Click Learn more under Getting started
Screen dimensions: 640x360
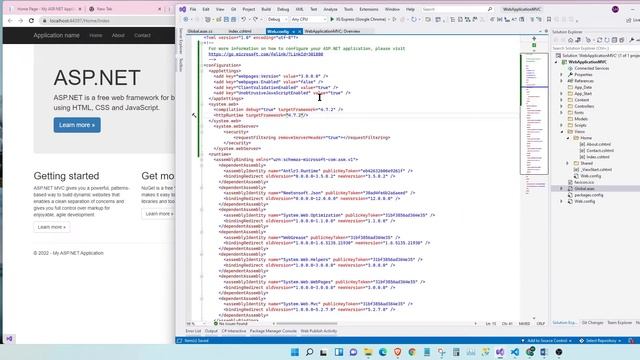(x=51, y=227)
